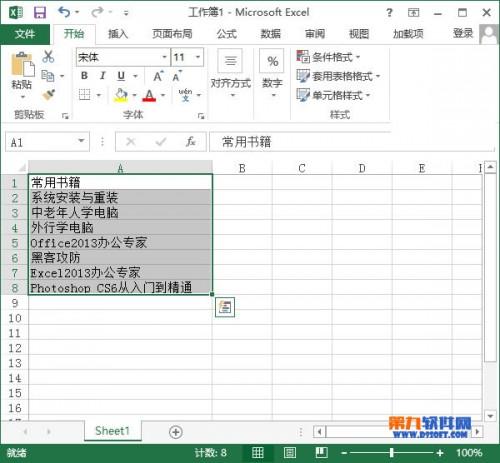
Task: Open the 加载项 tab
Action: 408,34
